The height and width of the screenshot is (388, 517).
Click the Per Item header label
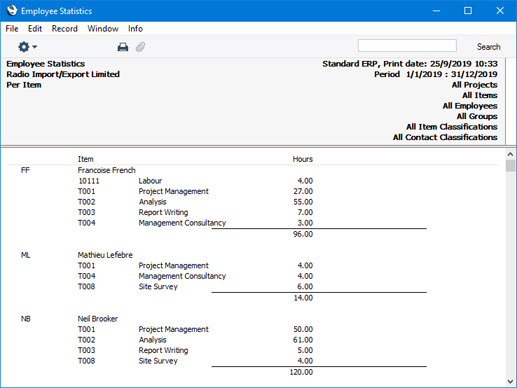[x=24, y=85]
